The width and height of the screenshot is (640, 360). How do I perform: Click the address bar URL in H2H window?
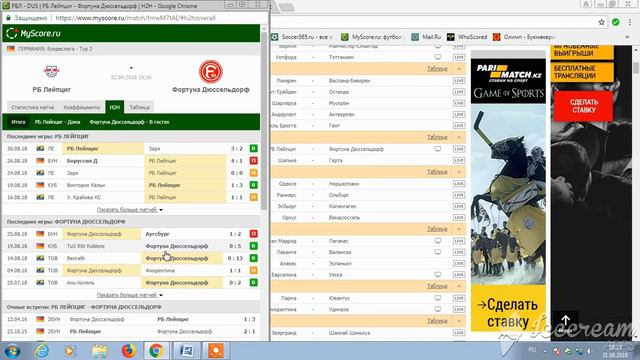136,18
